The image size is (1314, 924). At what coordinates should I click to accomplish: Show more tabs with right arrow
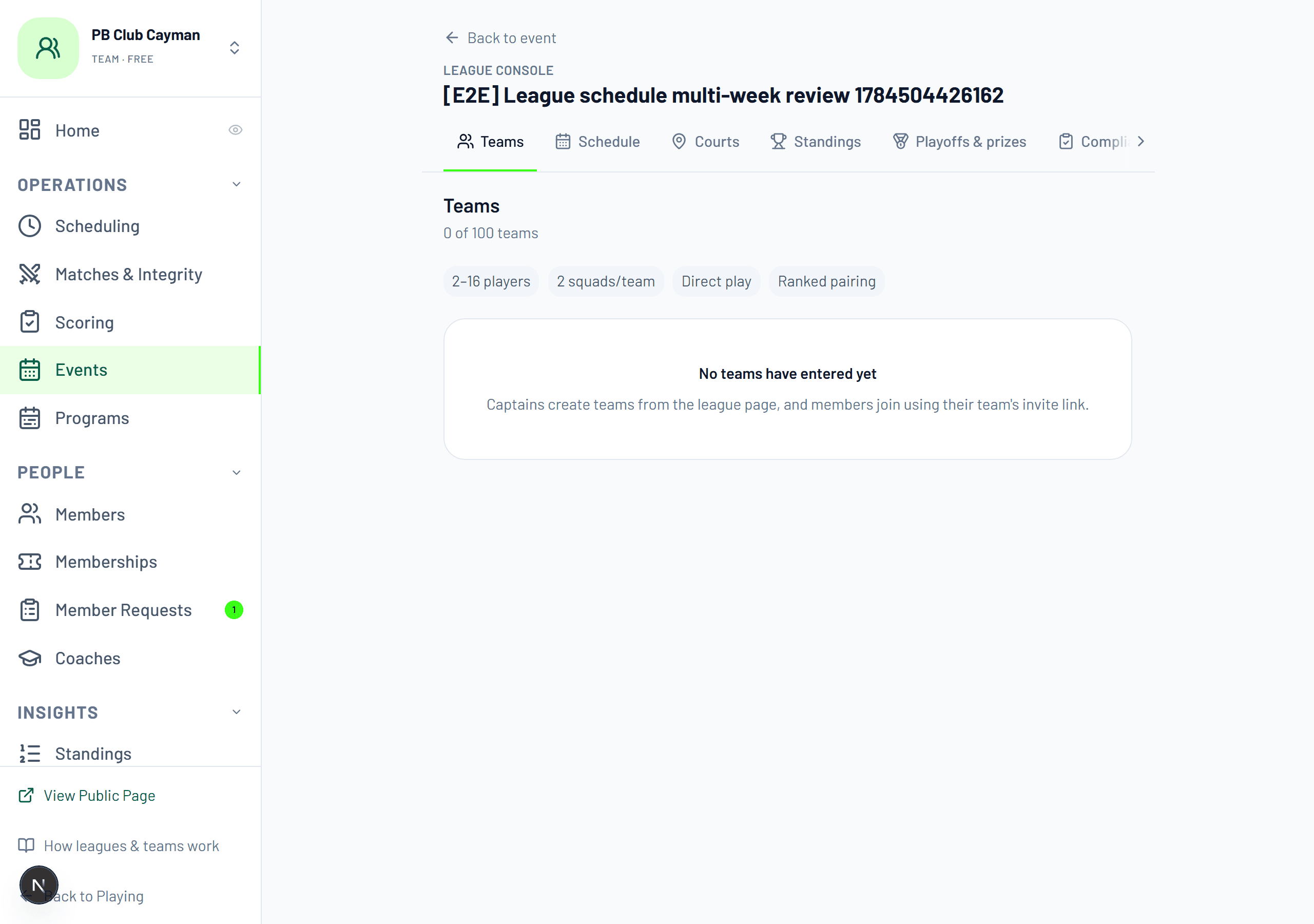[x=1141, y=141]
